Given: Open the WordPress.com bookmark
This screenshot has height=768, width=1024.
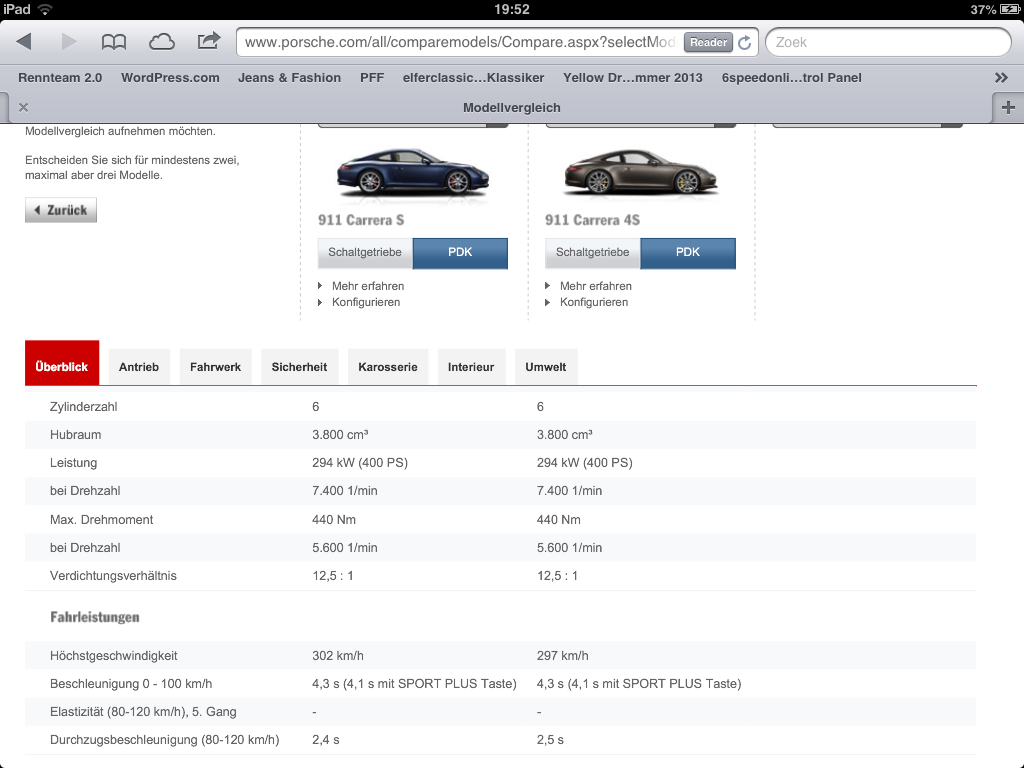Looking at the screenshot, I should (170, 78).
